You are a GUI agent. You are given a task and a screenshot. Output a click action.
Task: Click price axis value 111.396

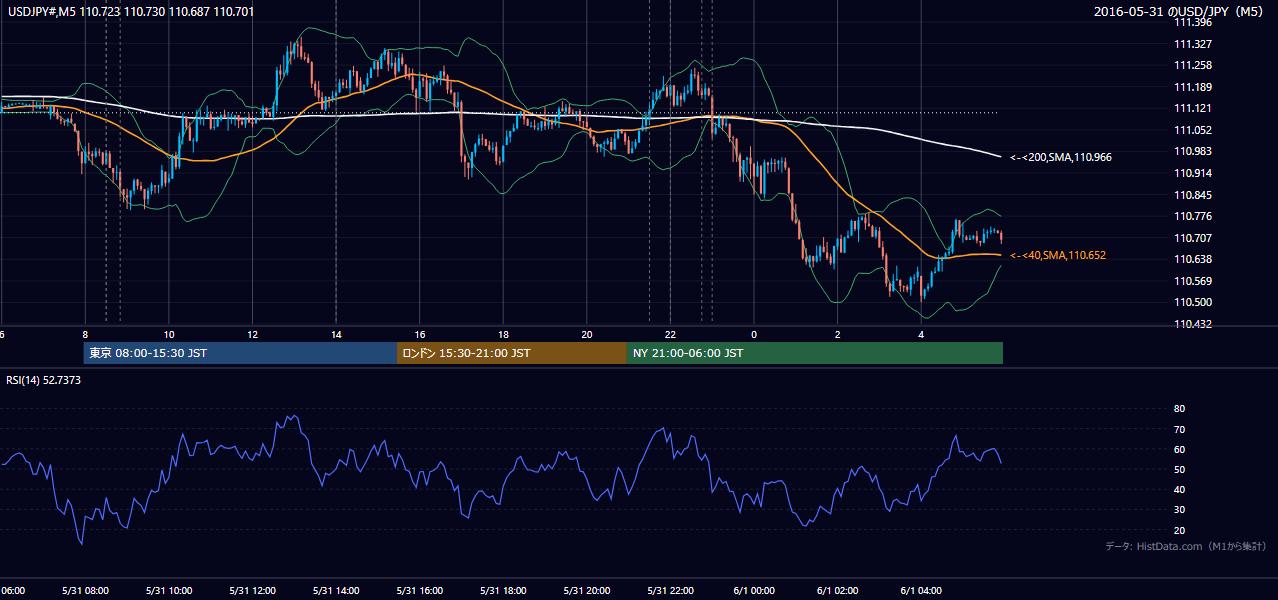[x=1191, y=22]
